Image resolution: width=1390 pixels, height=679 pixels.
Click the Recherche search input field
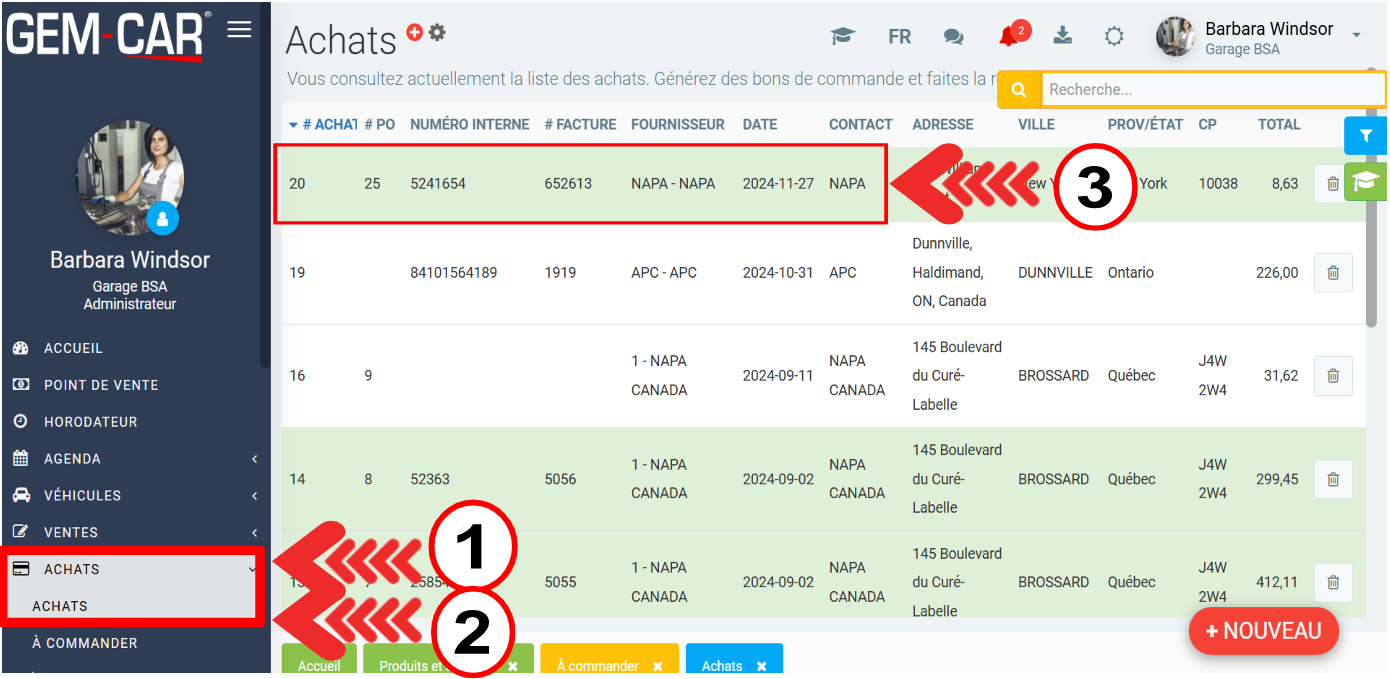click(1212, 90)
